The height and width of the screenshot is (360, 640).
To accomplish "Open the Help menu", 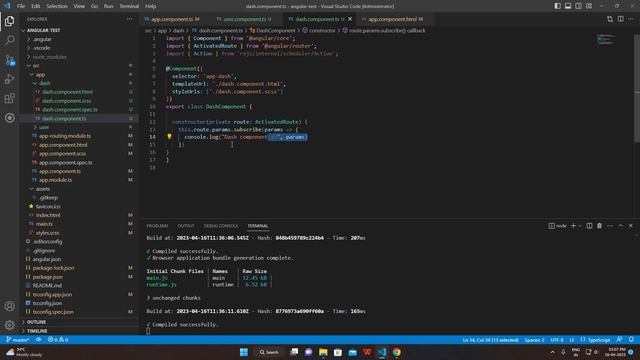I will [151, 6].
